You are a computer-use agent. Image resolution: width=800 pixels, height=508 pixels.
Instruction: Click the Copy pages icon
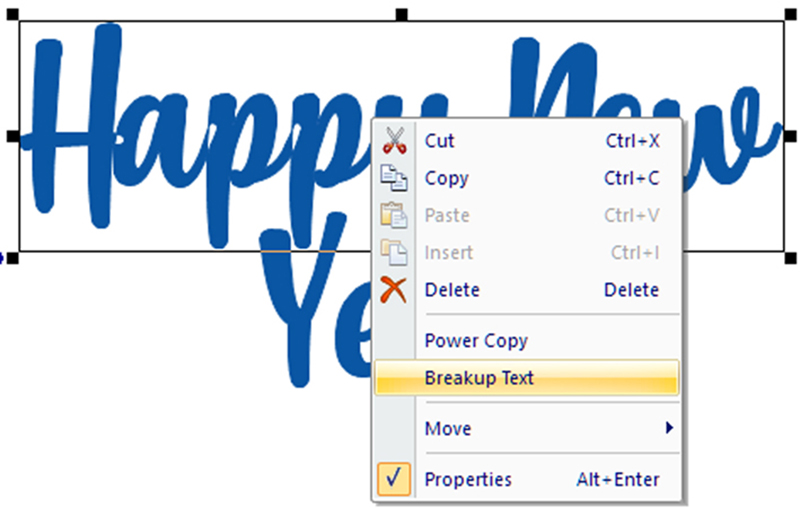[x=394, y=178]
